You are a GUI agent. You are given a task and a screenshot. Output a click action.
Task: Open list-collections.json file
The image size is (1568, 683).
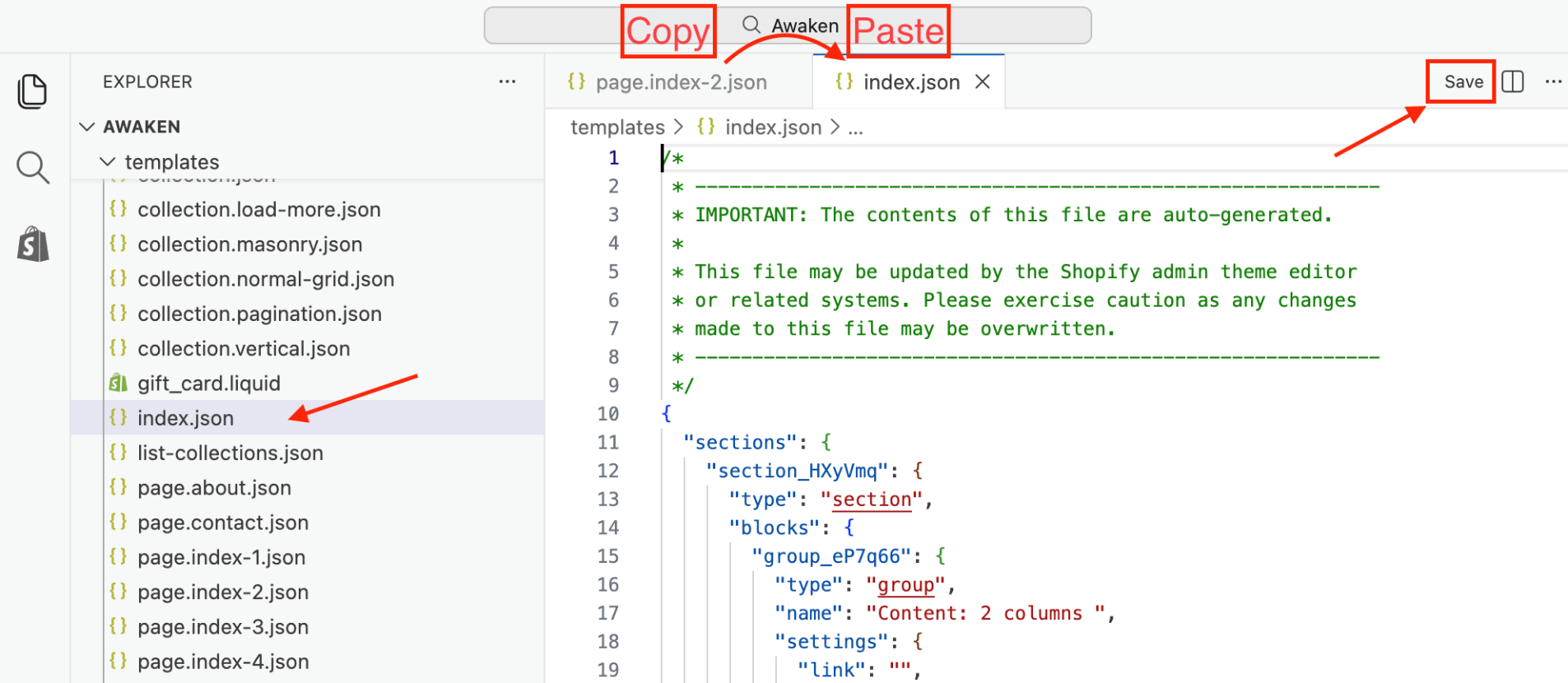[x=230, y=453]
